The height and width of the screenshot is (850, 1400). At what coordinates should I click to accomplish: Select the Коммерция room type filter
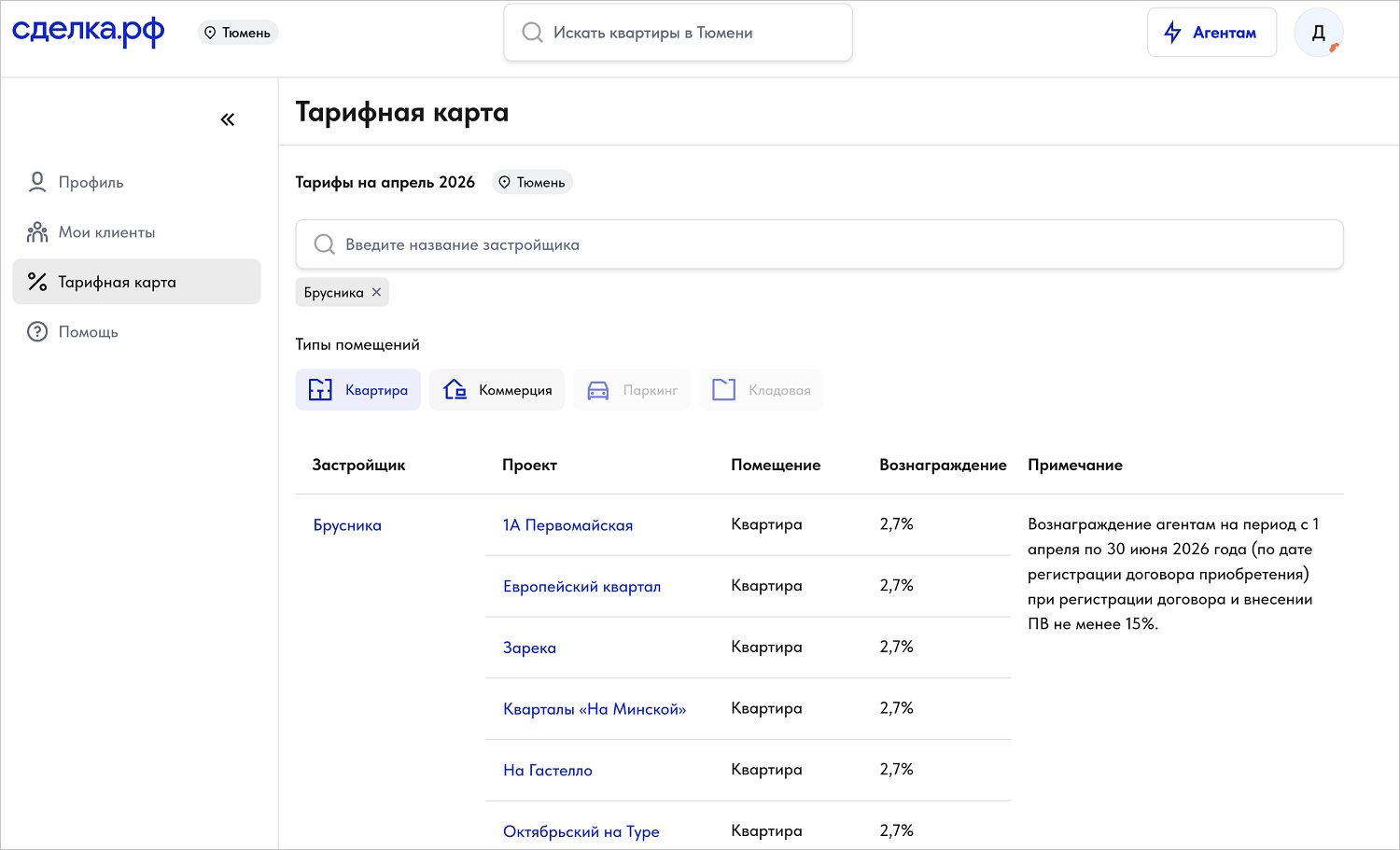[497, 390]
